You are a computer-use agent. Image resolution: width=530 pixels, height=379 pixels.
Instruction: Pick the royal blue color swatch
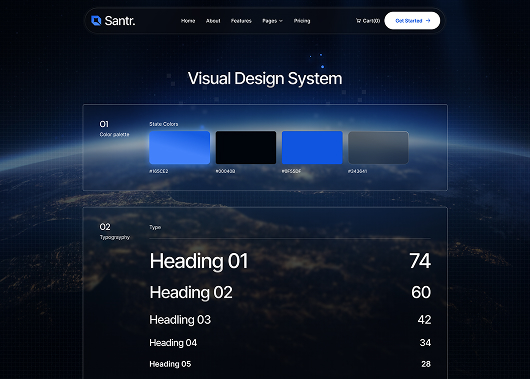click(312, 147)
